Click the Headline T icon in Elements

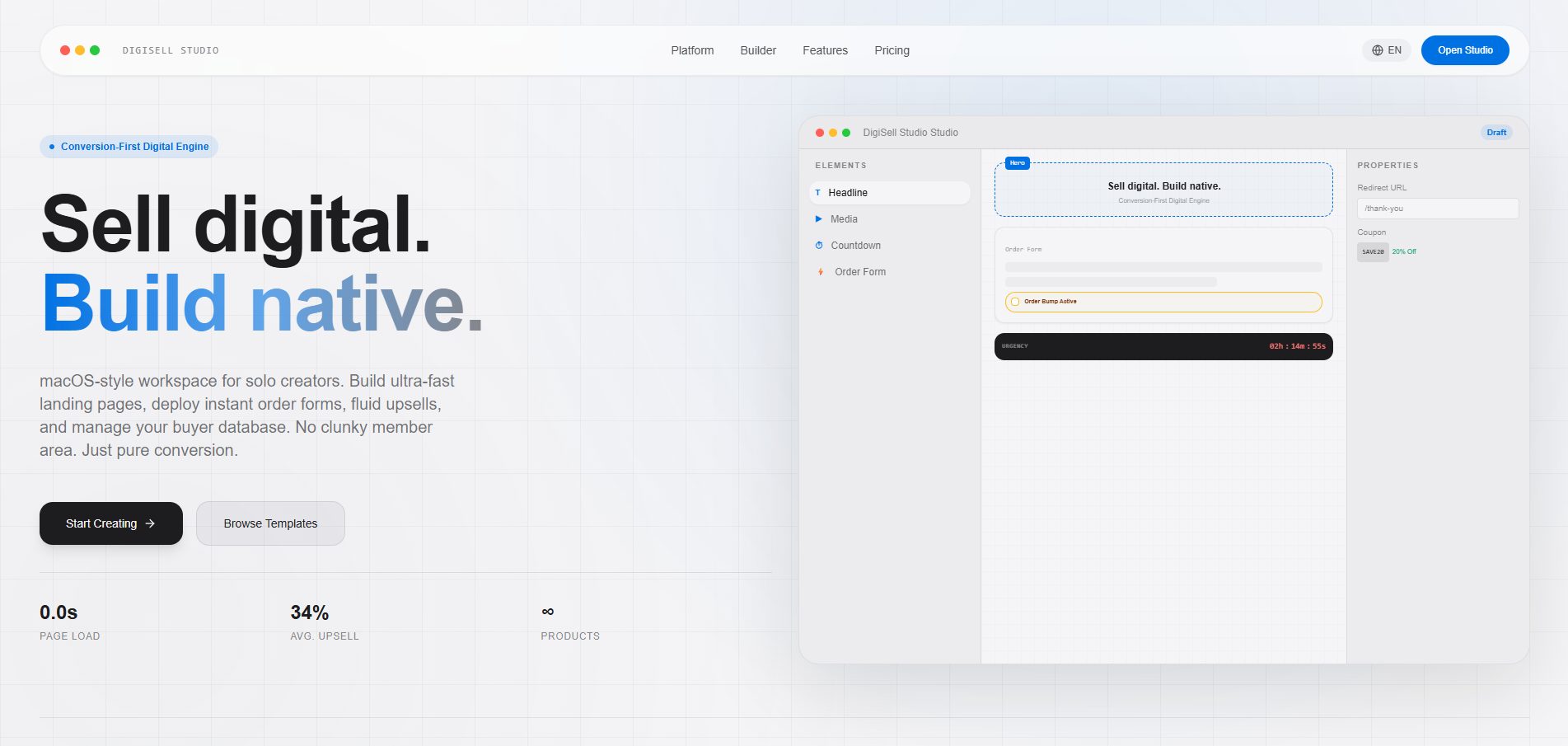817,193
